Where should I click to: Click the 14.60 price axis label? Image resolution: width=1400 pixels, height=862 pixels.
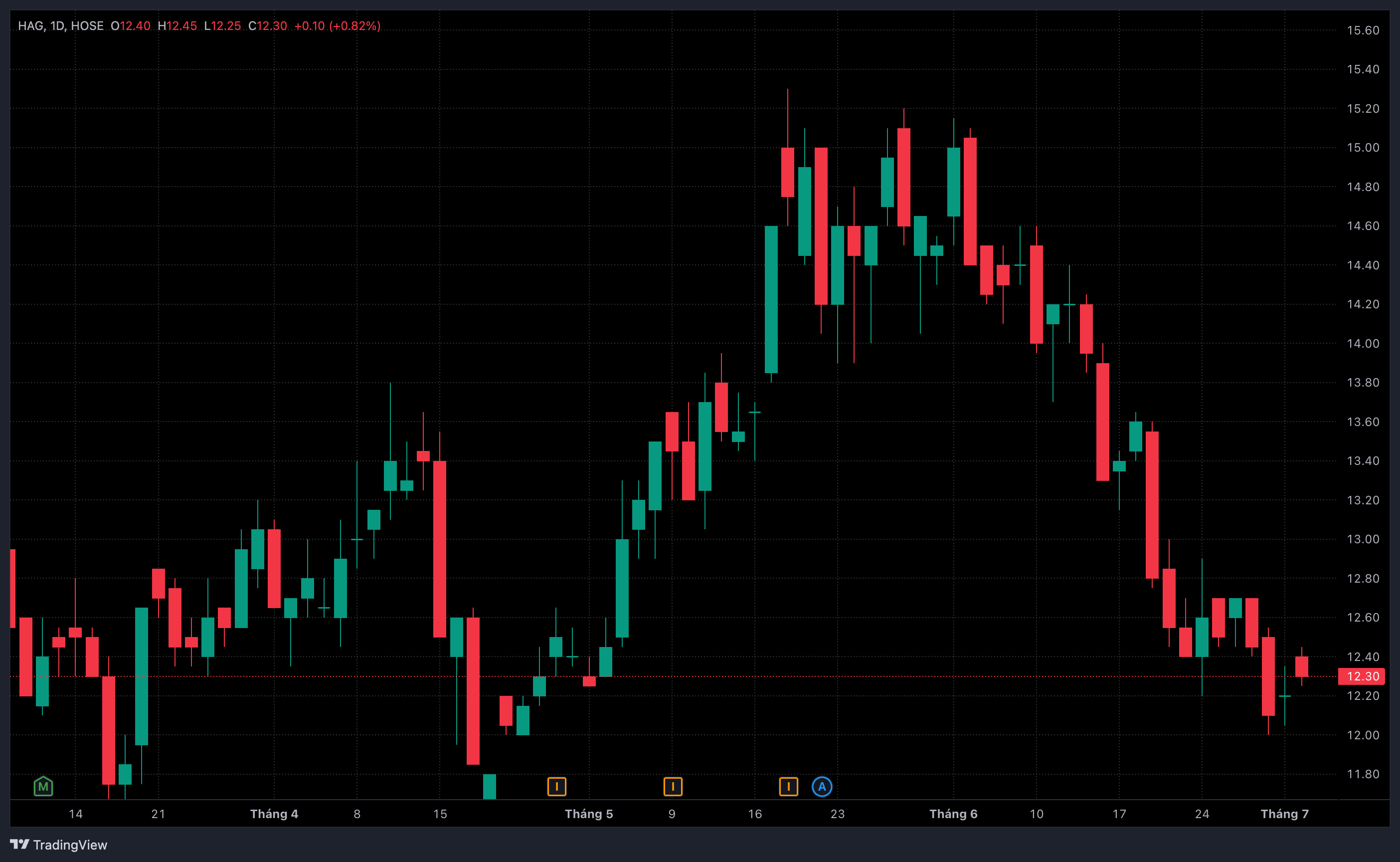(x=1363, y=226)
